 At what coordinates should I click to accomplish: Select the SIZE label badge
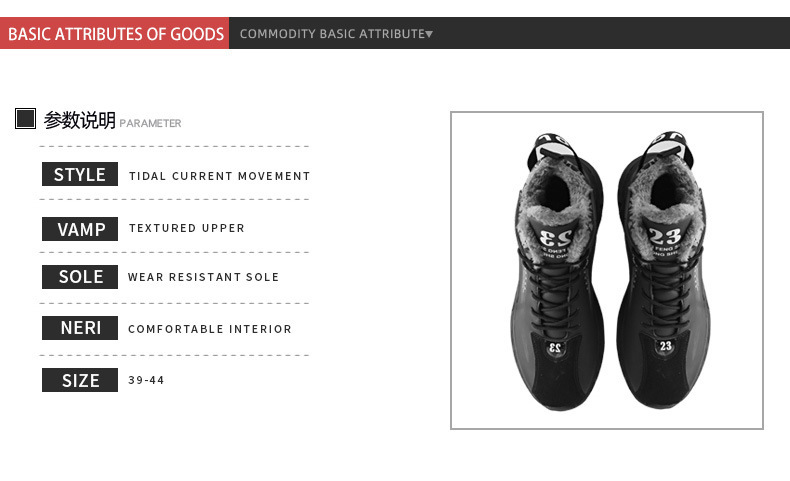tap(80, 381)
